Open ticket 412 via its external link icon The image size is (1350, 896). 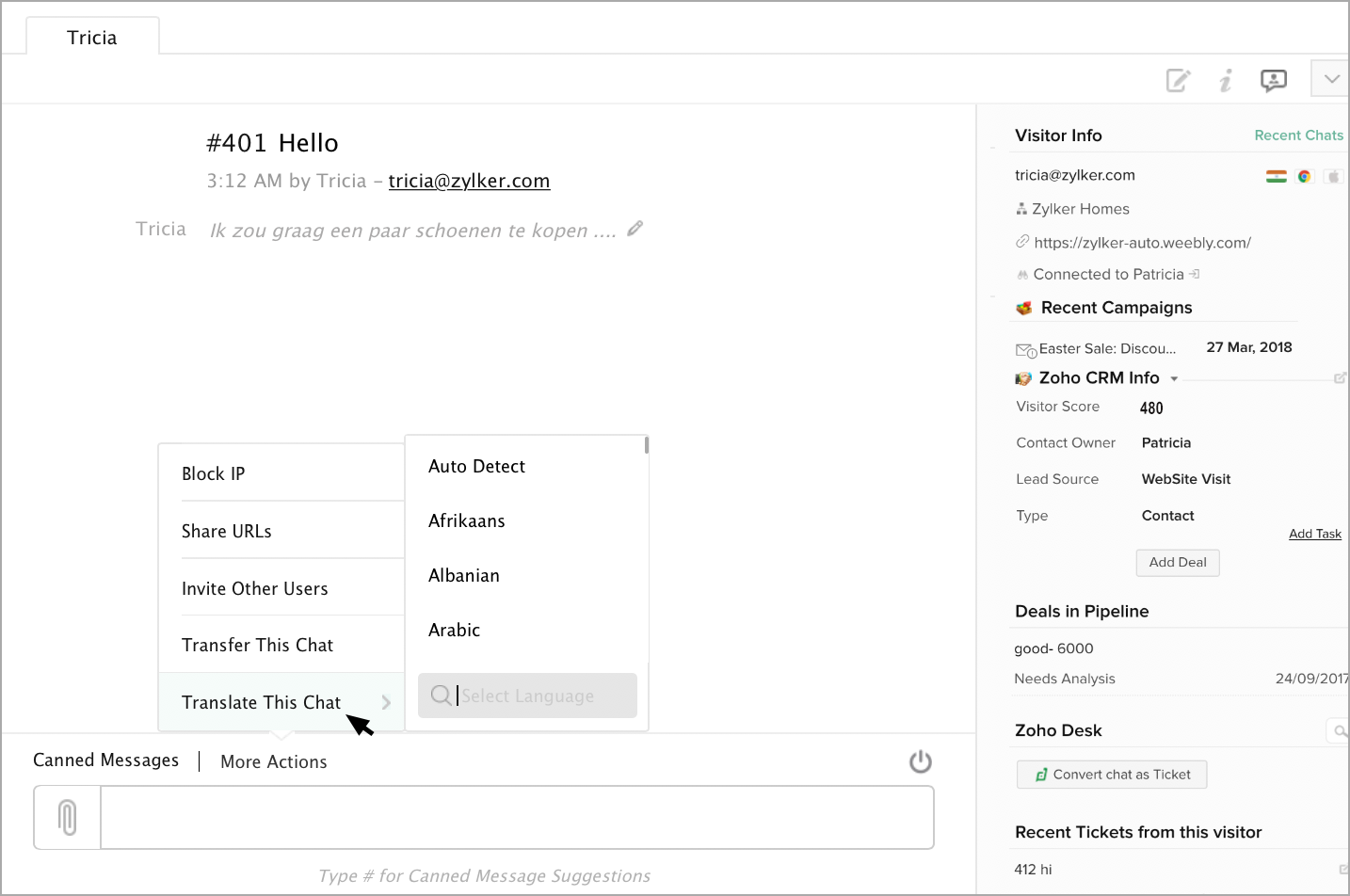point(1343,869)
